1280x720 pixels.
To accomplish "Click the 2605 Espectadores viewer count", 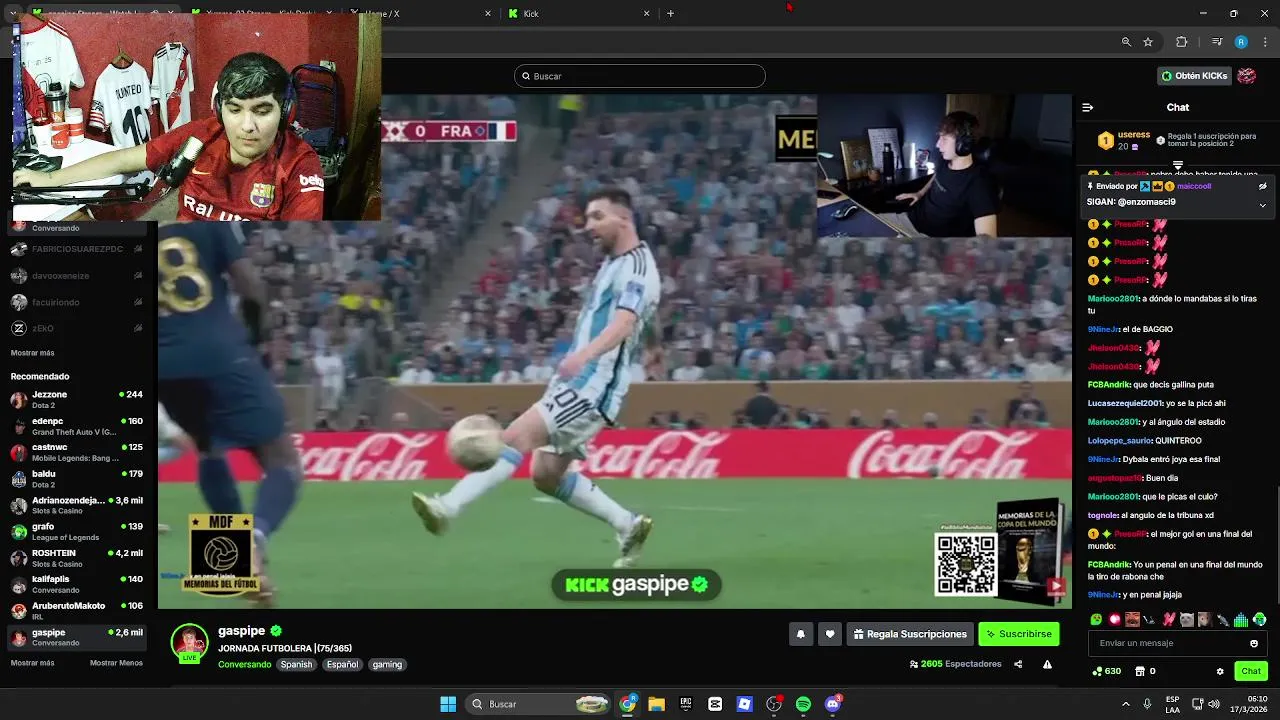I will pos(955,664).
